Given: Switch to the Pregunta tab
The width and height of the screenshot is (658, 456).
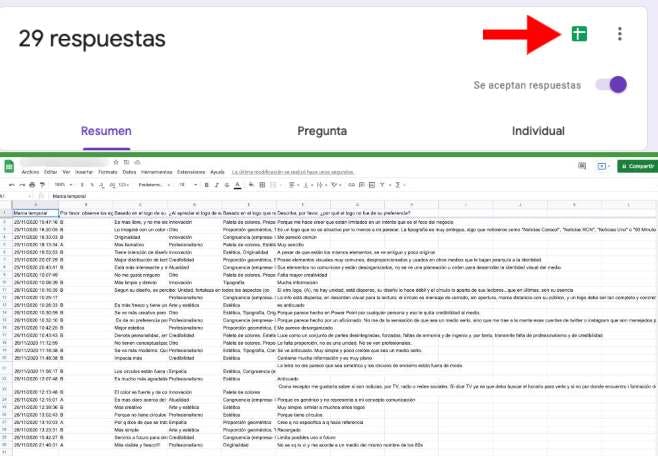Looking at the screenshot, I should (322, 131).
